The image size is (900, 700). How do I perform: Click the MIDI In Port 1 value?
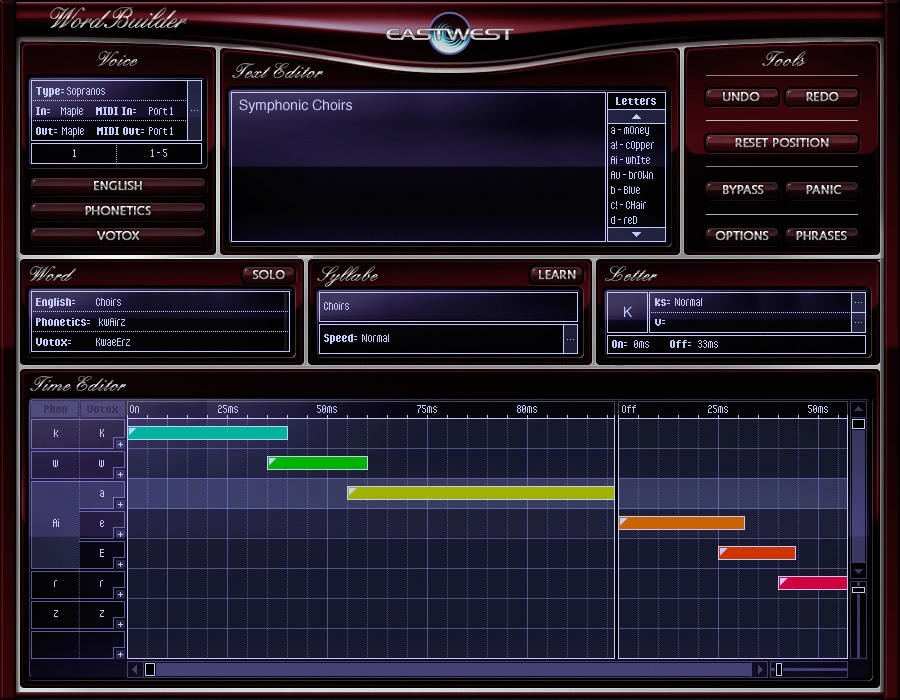[x=161, y=111]
